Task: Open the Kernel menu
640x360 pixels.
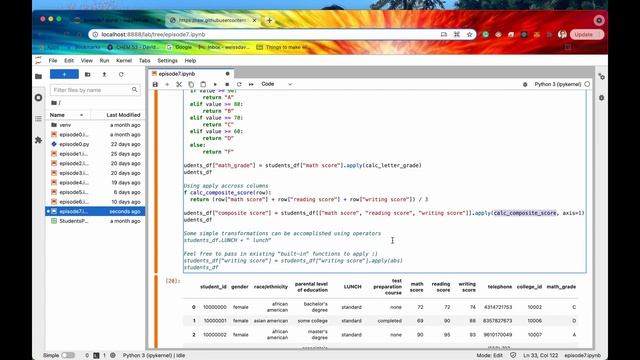Action: point(124,60)
